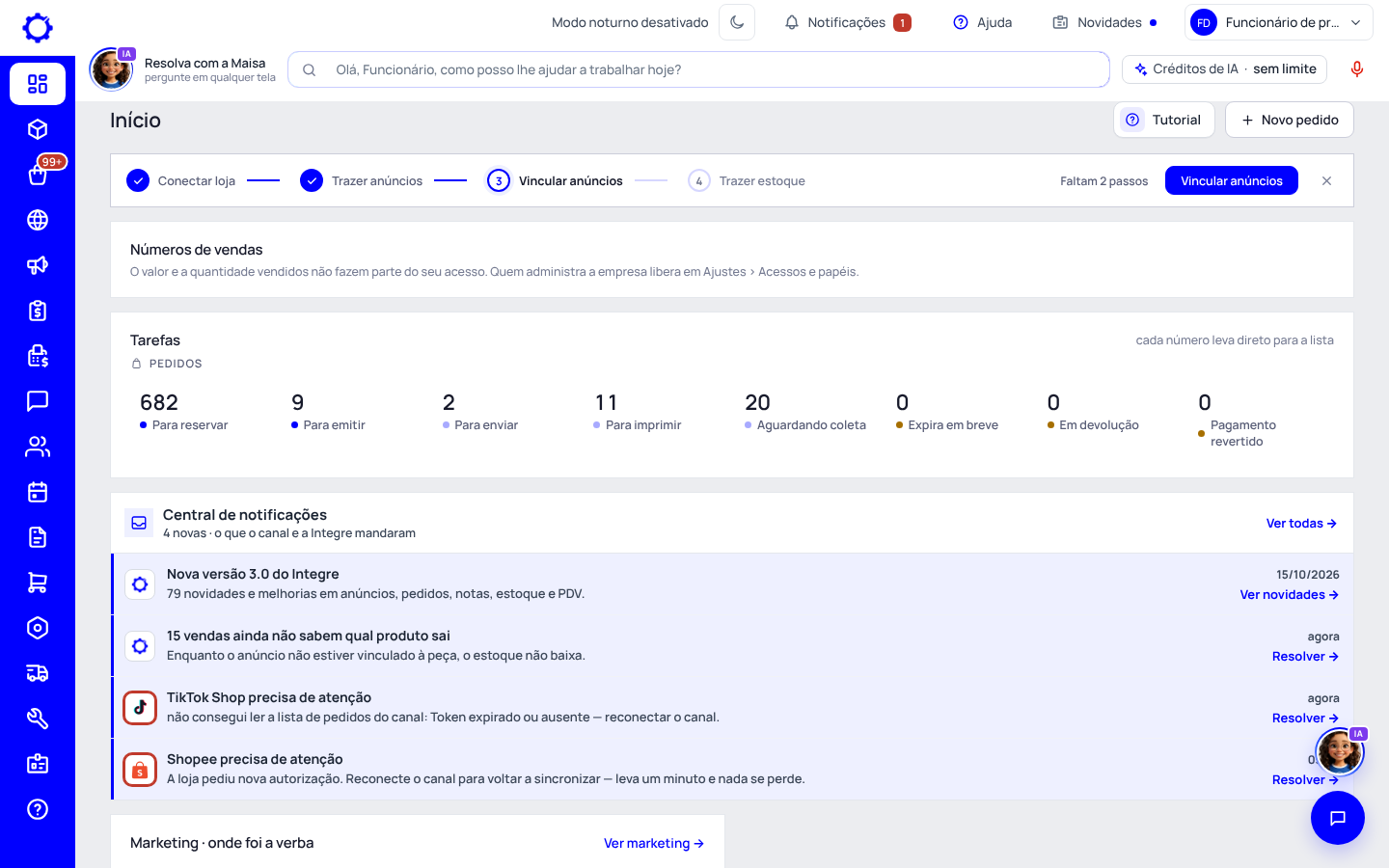Open the Ajuda menu item

pos(983,22)
